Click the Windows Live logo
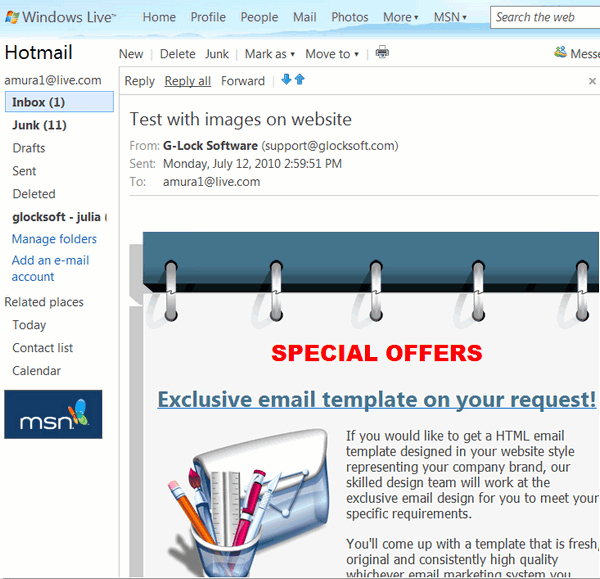This screenshot has width=600, height=579. pyautogui.click(x=60, y=17)
